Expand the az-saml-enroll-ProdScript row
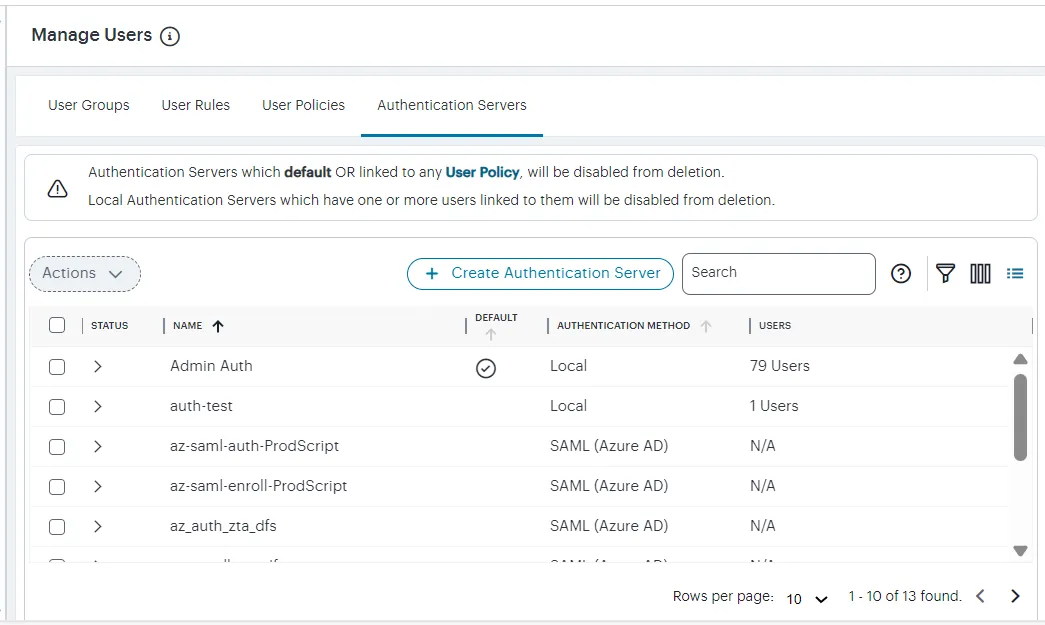 98,486
